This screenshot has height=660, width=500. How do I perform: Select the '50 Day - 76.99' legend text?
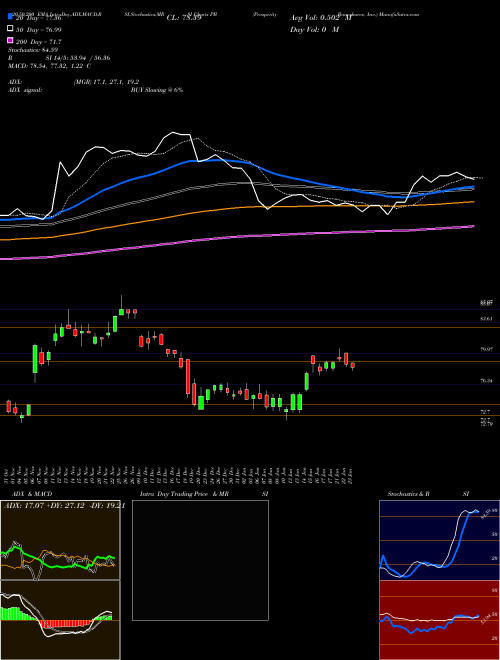click(x=39, y=29)
